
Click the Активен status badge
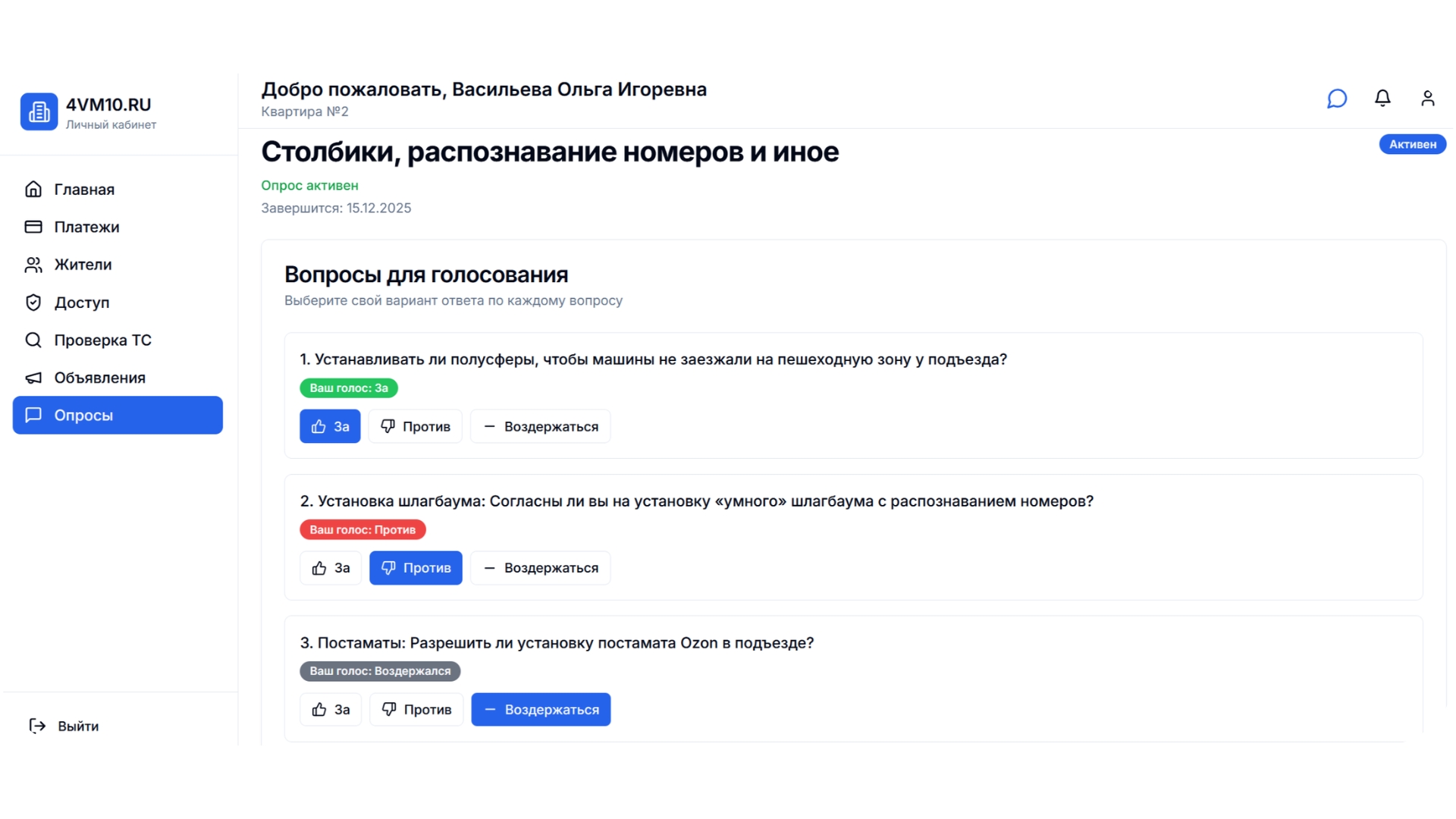pyautogui.click(x=1412, y=144)
